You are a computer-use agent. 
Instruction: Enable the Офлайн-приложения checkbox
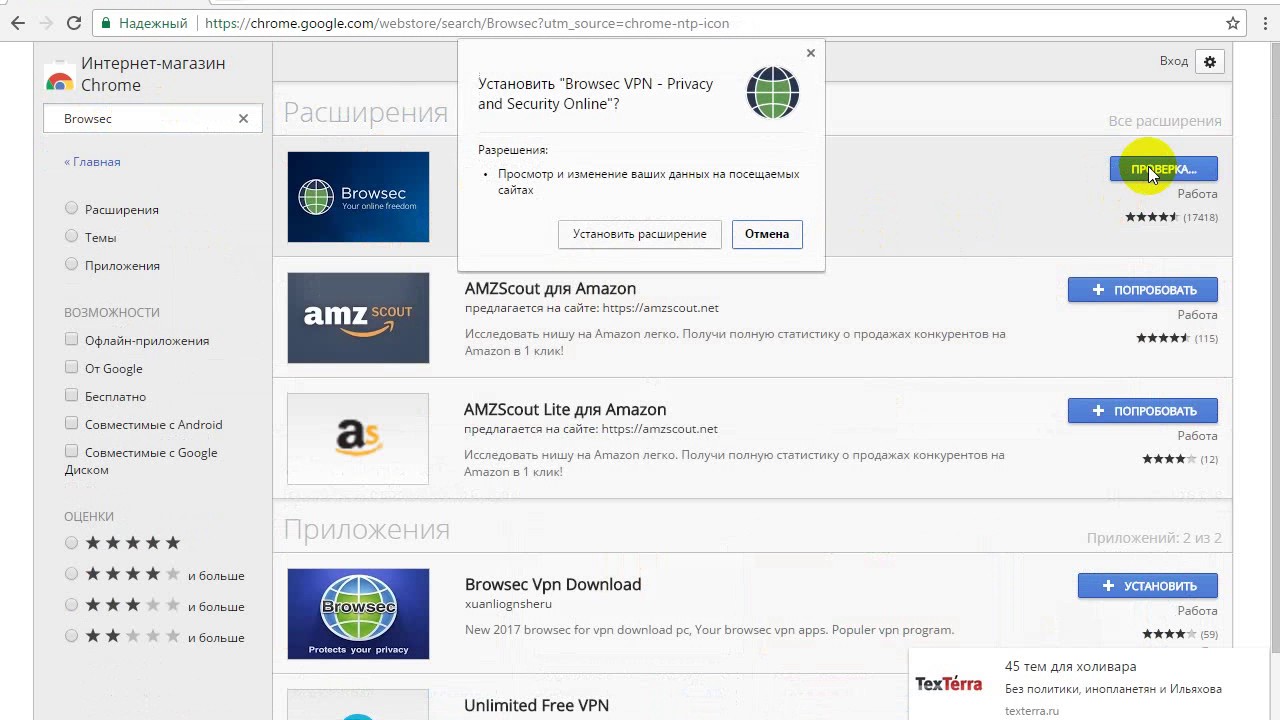point(71,339)
